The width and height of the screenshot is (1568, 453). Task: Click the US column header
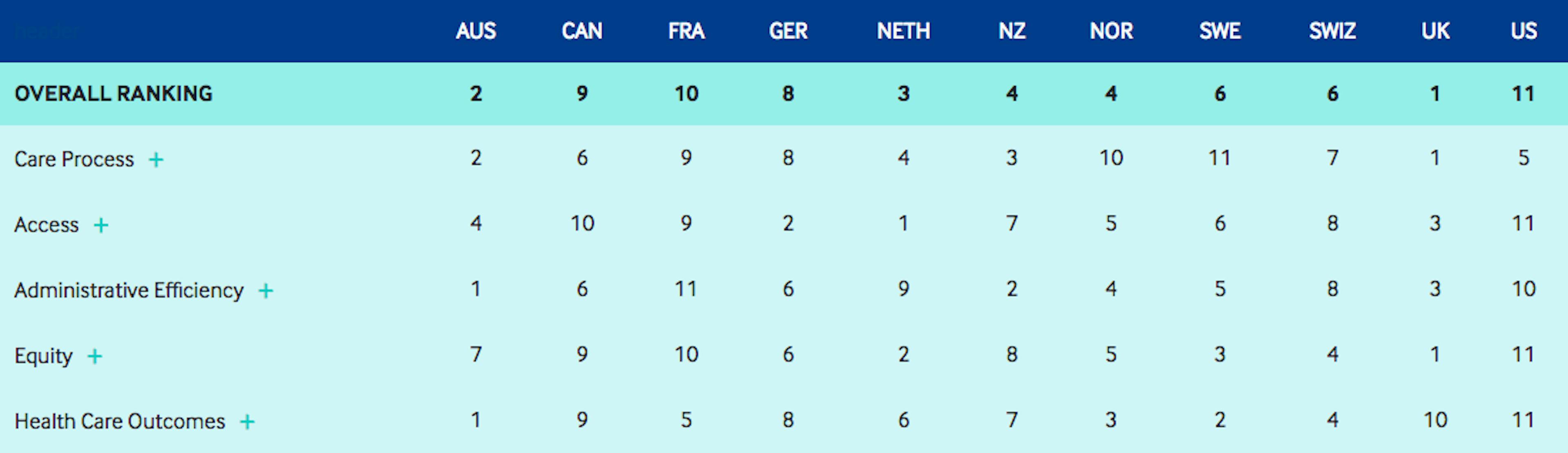(x=1523, y=31)
